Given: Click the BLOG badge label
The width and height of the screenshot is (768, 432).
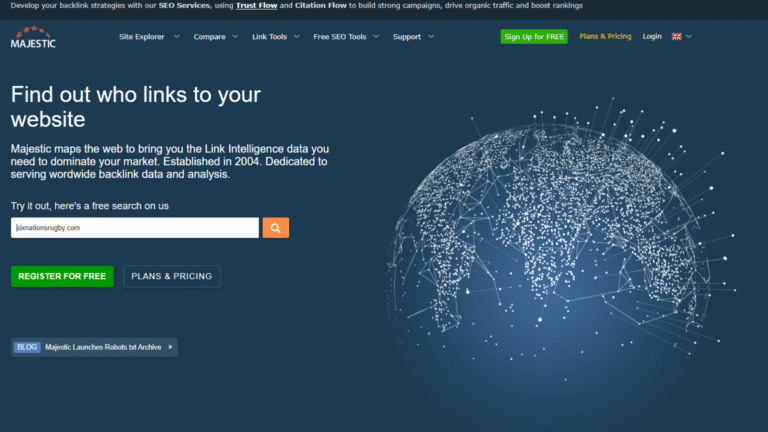Looking at the screenshot, I should tap(27, 347).
